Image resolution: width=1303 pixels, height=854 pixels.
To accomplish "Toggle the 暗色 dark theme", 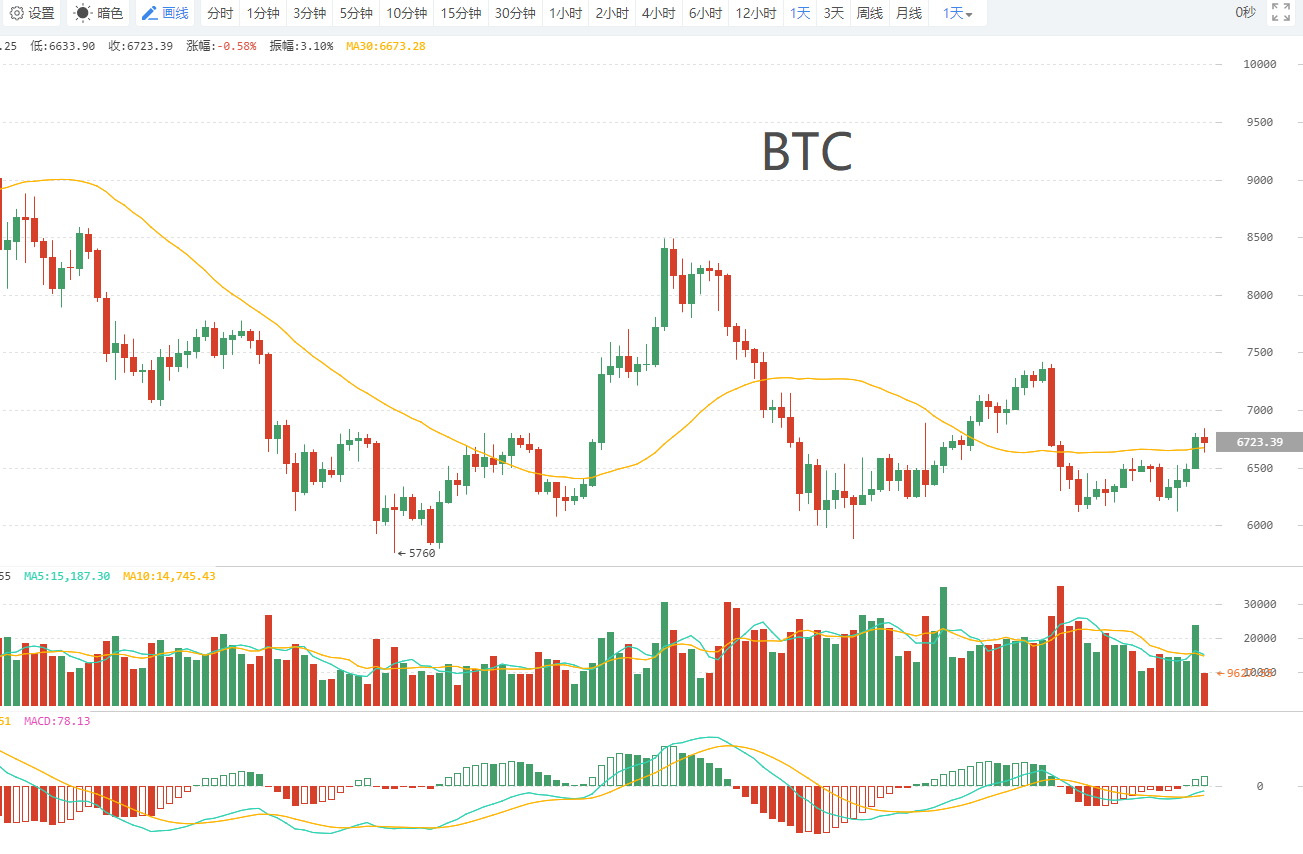I will [x=99, y=14].
